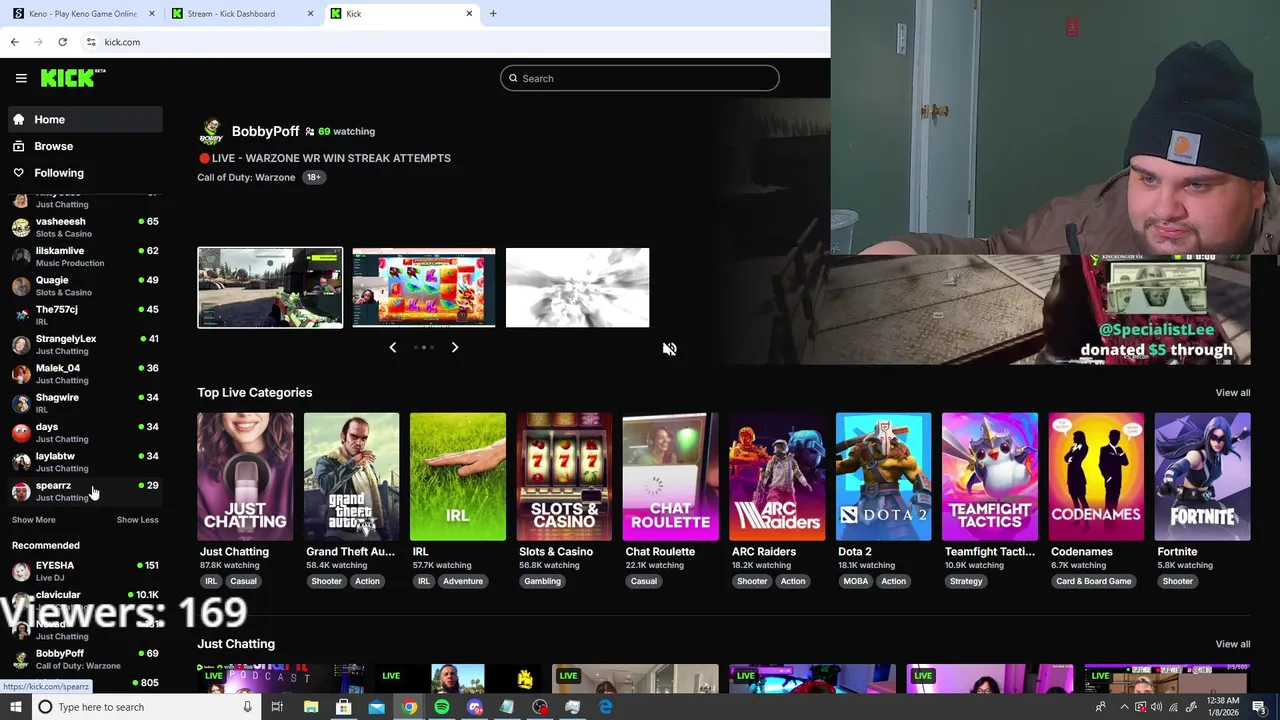Image resolution: width=1280 pixels, height=720 pixels.
Task: Click BobbyPoff avatar in featured header
Action: pyautogui.click(x=211, y=132)
